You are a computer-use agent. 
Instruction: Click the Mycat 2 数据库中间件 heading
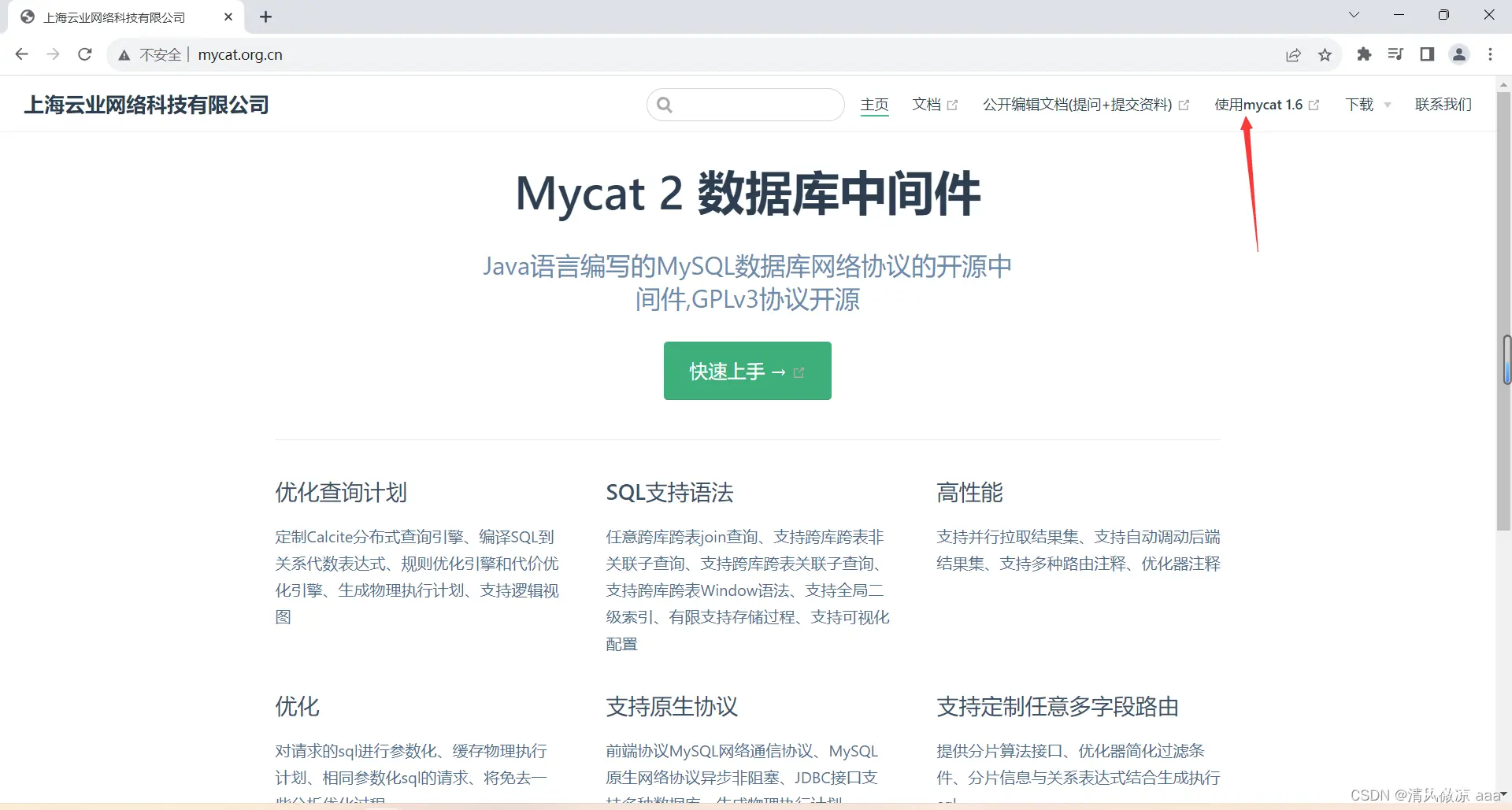pos(747,194)
